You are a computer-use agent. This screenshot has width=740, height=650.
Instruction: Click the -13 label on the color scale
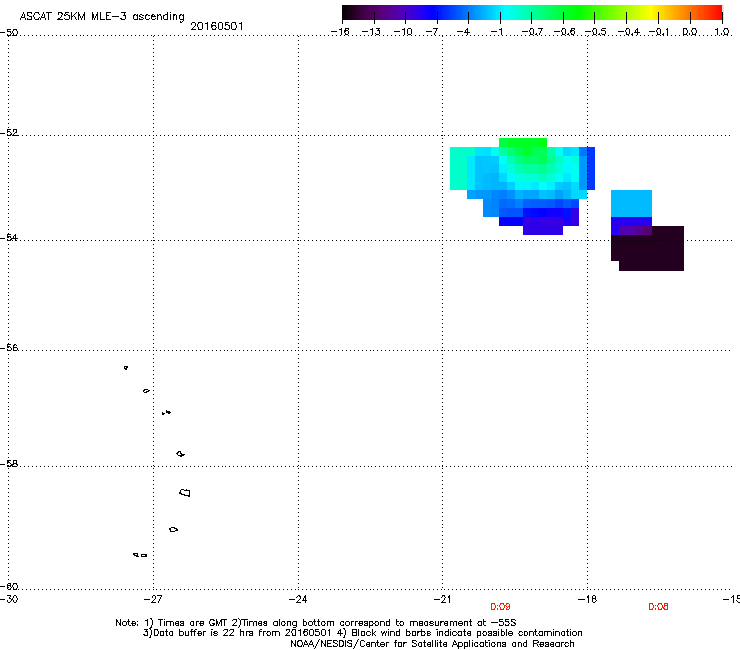click(x=371, y=32)
